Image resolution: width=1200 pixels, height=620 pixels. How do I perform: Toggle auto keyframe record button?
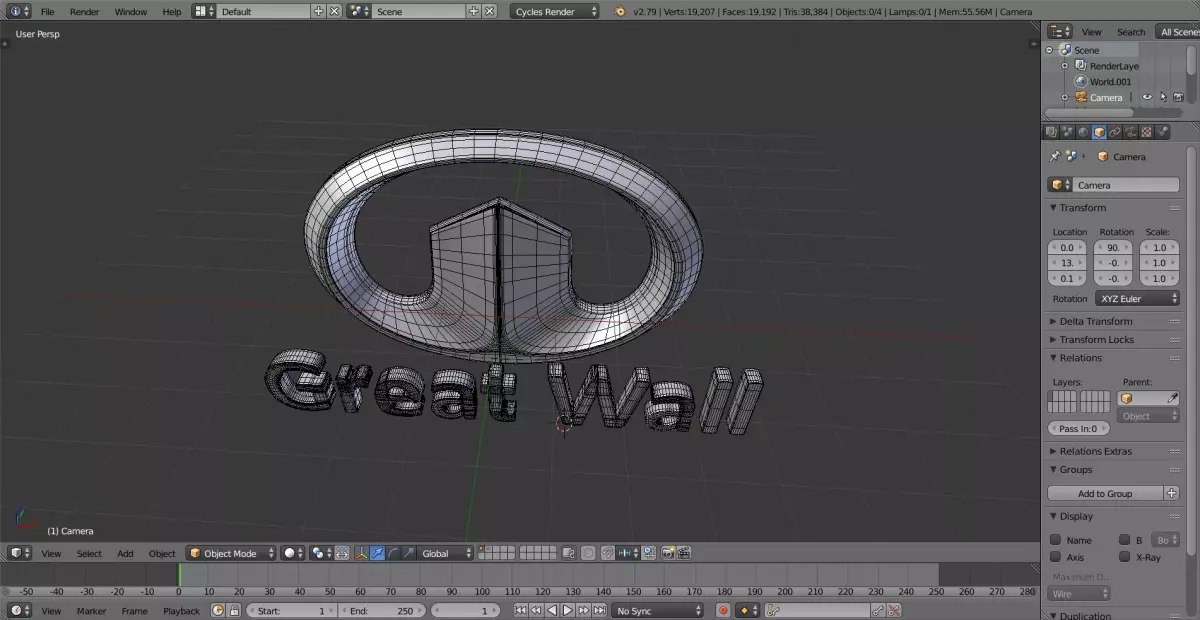(x=723, y=611)
